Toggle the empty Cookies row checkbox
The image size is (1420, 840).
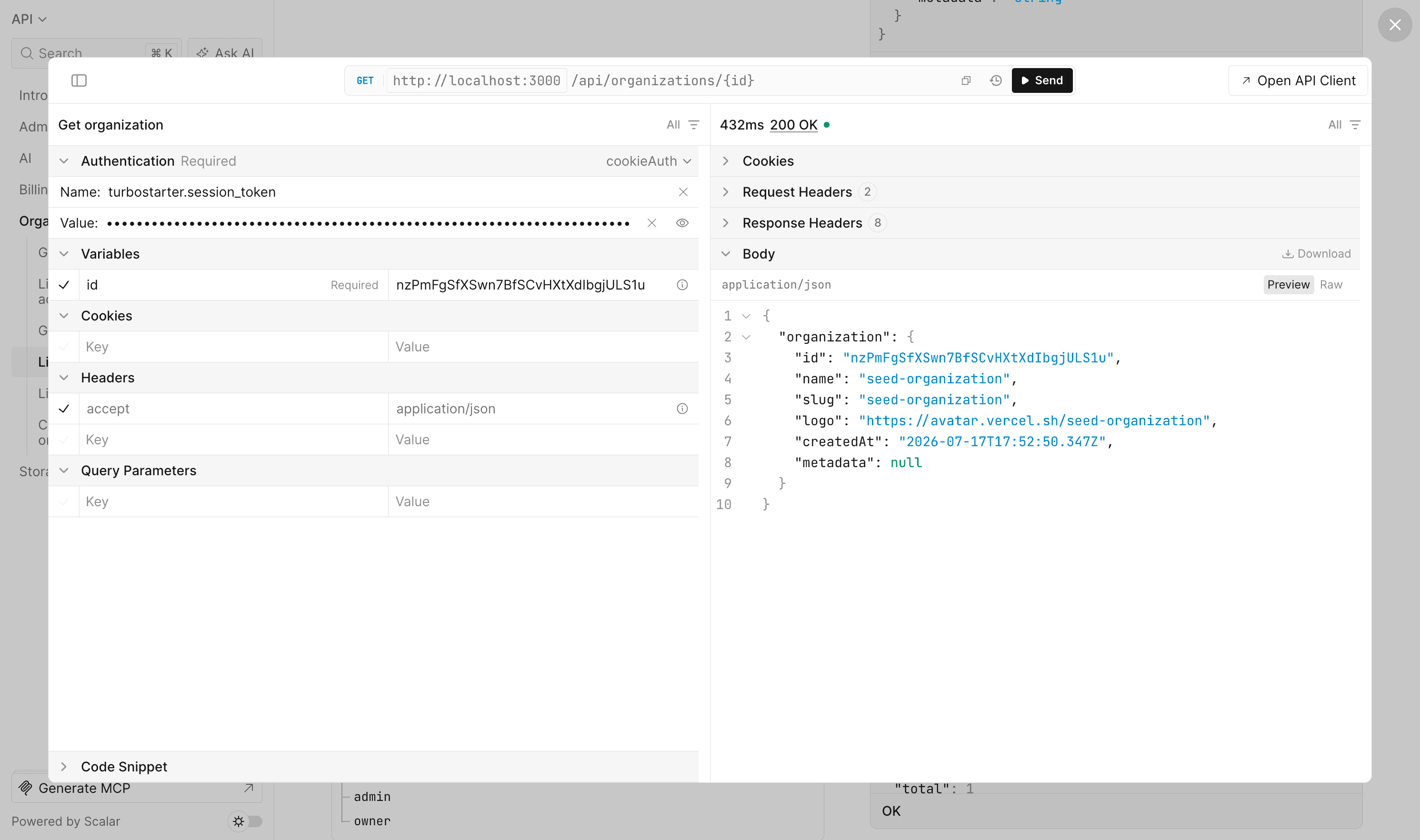64,347
